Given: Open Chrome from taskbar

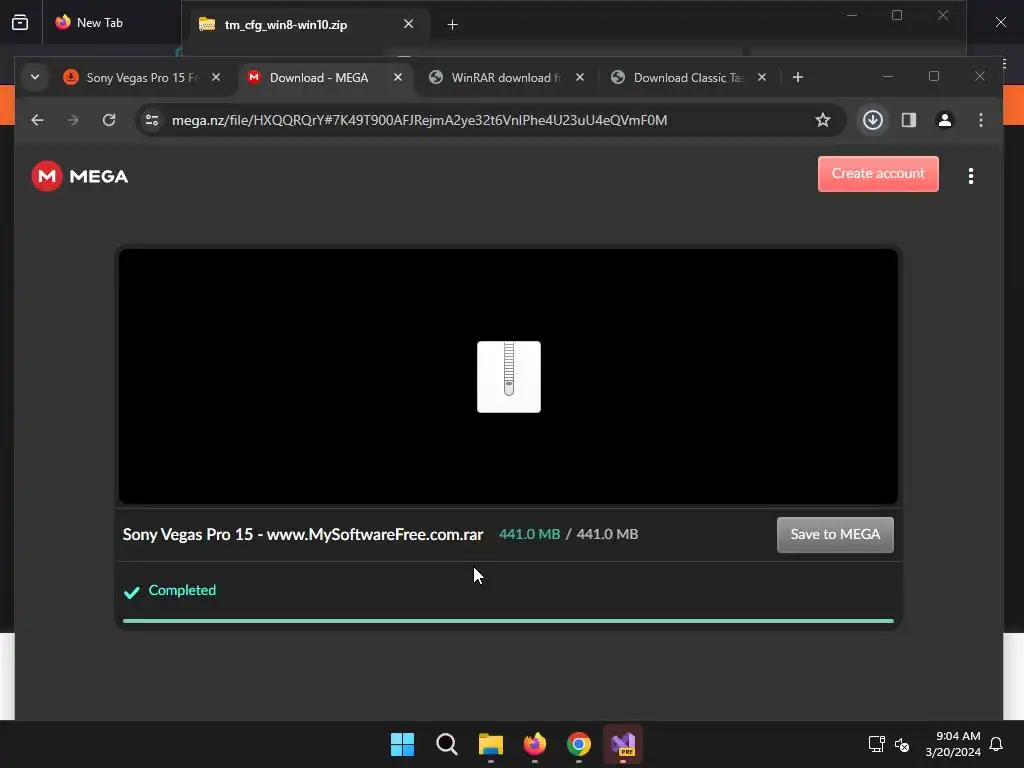Looking at the screenshot, I should (x=579, y=744).
